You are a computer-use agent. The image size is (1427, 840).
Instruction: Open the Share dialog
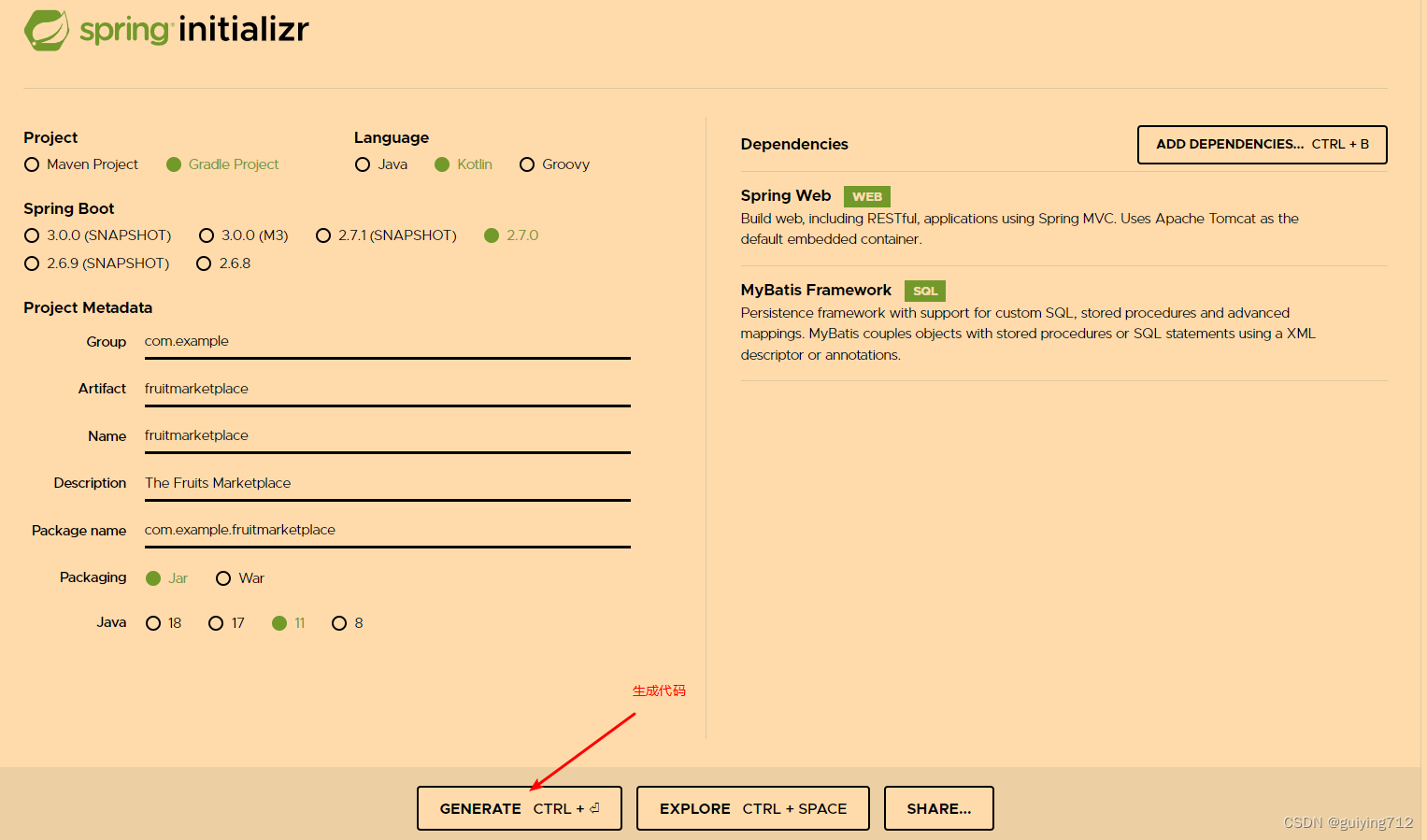[x=938, y=808]
